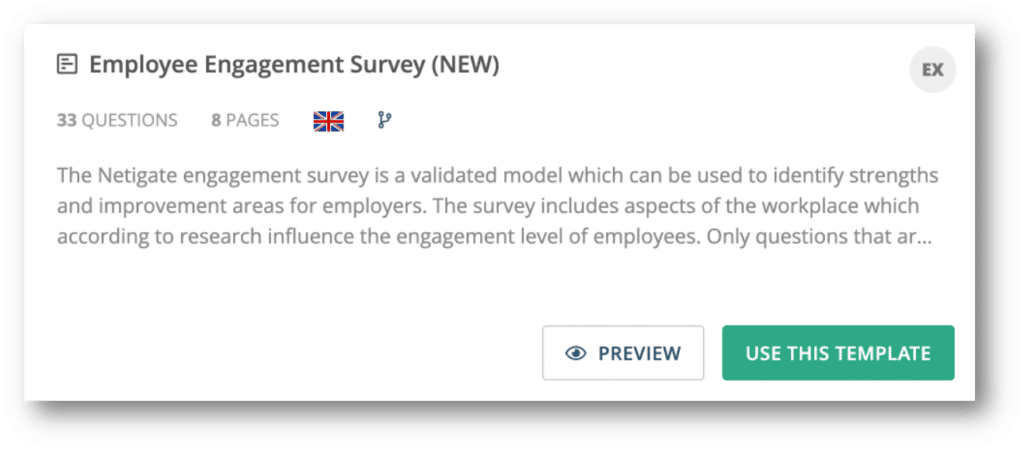Click the last line of description text

tap(494, 237)
